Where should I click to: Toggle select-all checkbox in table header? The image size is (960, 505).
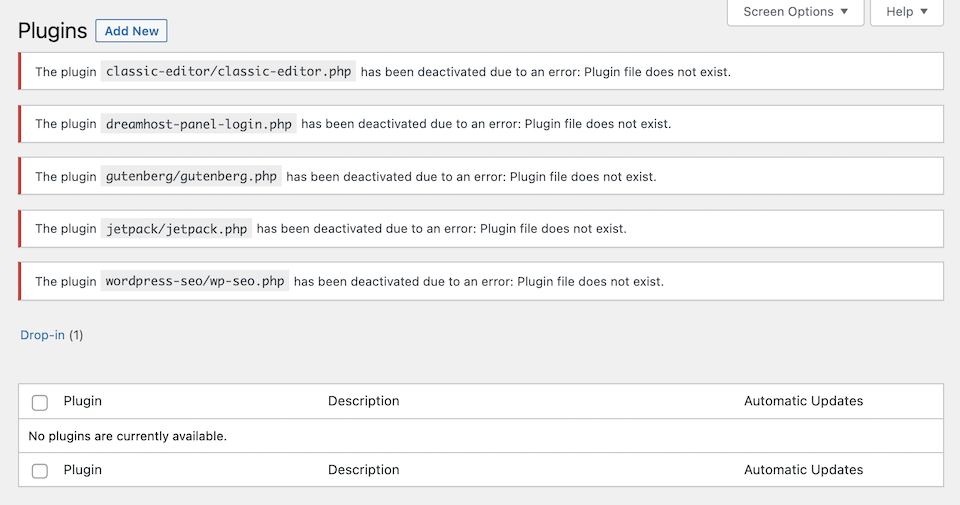click(40, 402)
